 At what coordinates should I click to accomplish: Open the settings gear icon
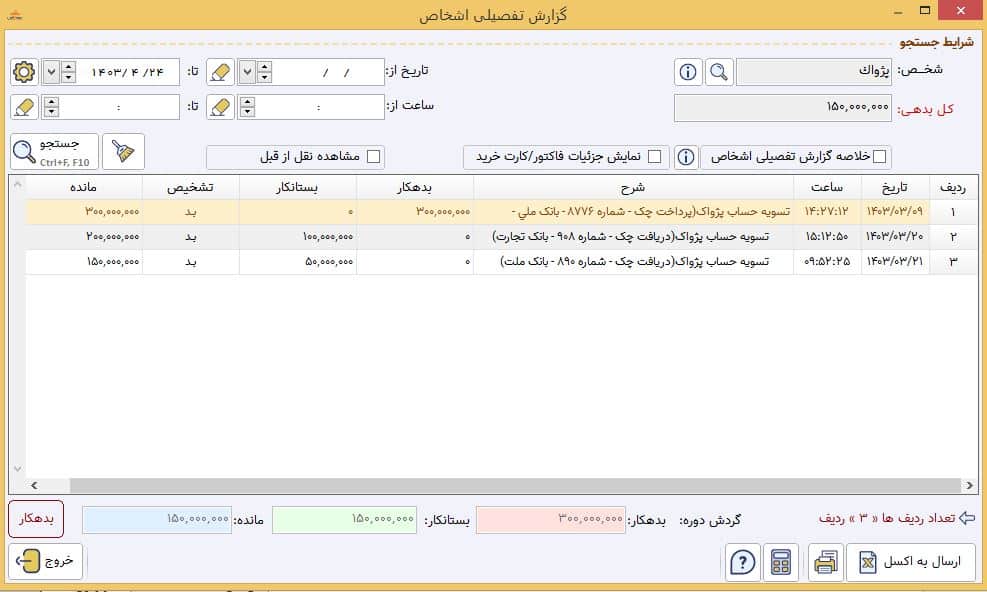click(x=24, y=72)
